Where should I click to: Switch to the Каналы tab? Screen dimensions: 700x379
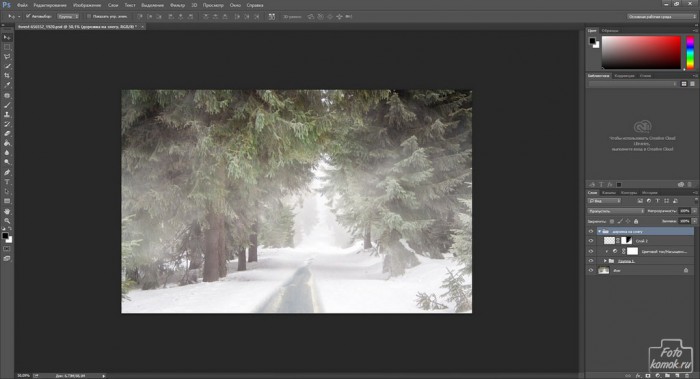tap(608, 192)
